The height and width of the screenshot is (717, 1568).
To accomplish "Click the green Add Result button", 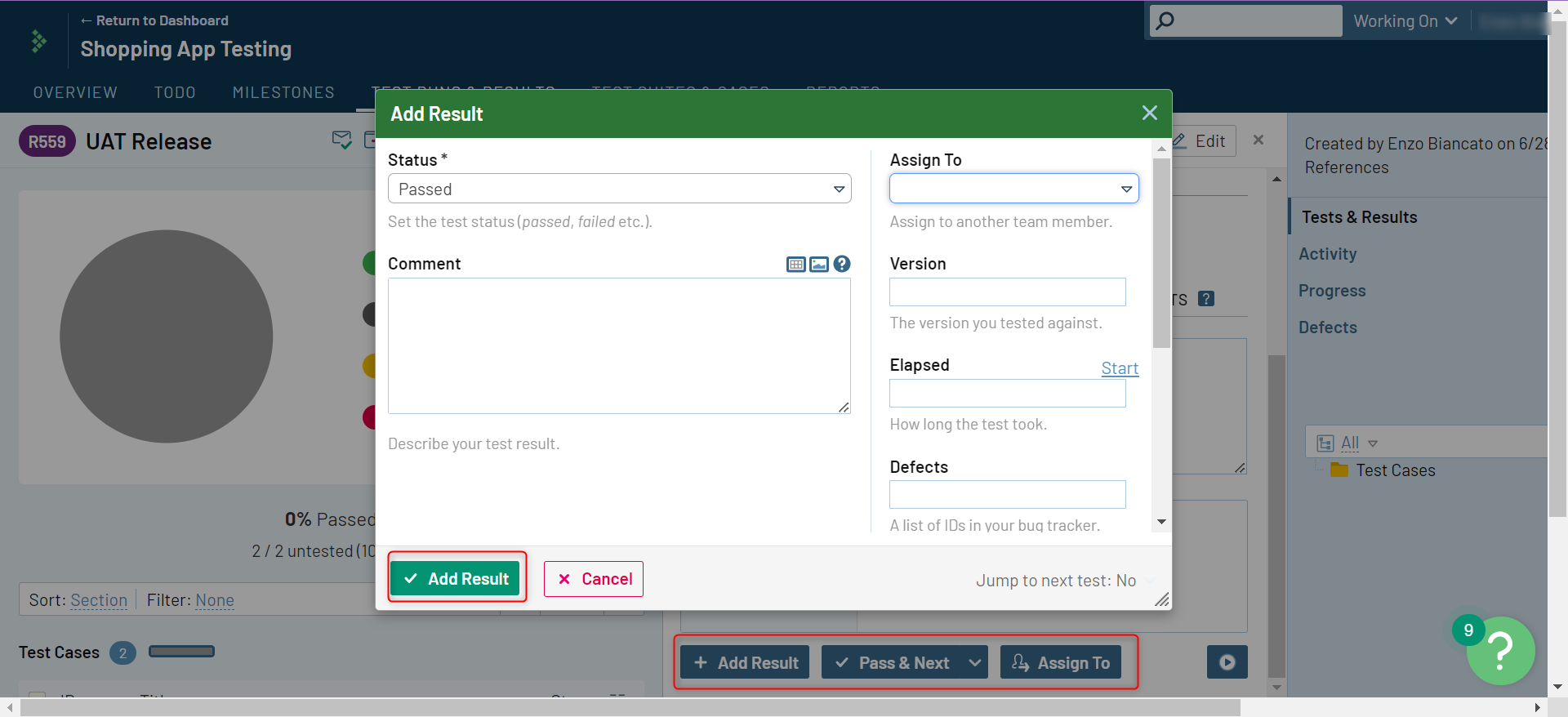I will point(455,579).
